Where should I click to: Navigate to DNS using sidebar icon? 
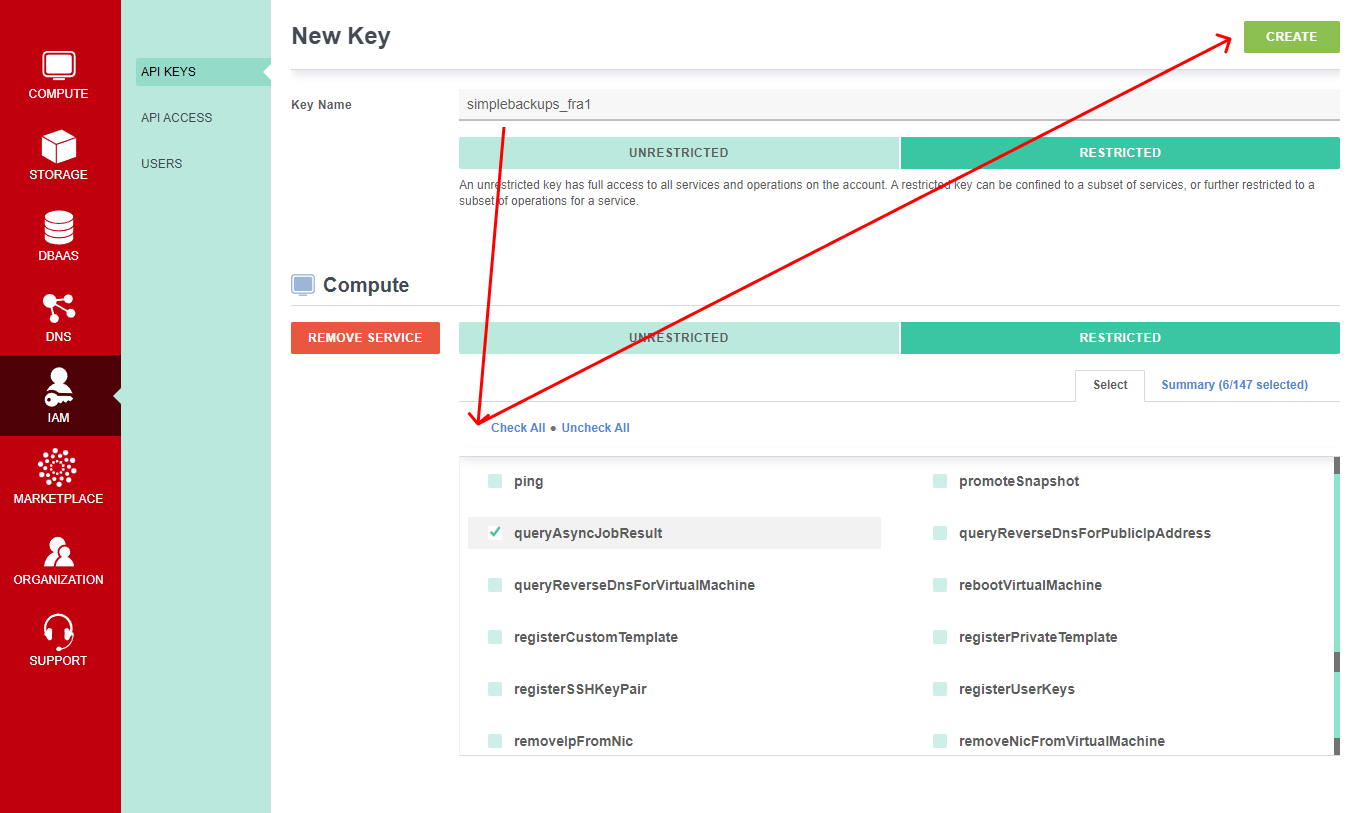click(58, 317)
